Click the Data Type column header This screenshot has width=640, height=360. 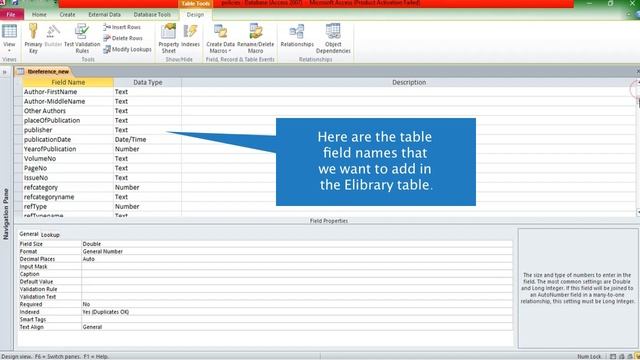pyautogui.click(x=148, y=82)
